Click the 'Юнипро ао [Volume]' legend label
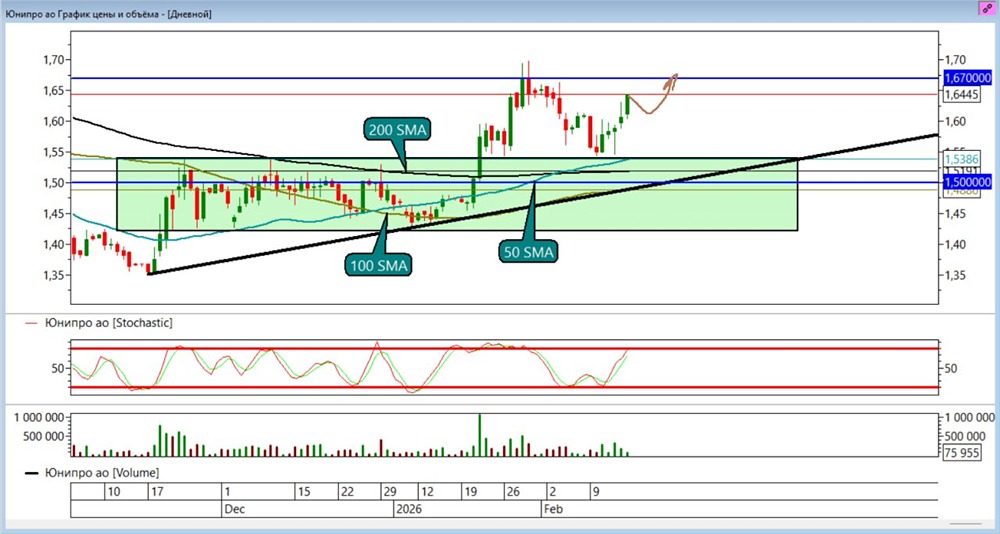This screenshot has width=1000, height=534. click(x=101, y=473)
